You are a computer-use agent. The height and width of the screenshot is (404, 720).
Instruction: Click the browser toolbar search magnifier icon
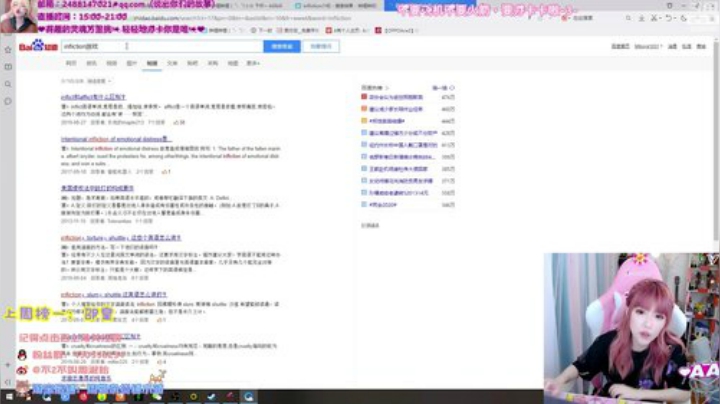tap(628, 18)
